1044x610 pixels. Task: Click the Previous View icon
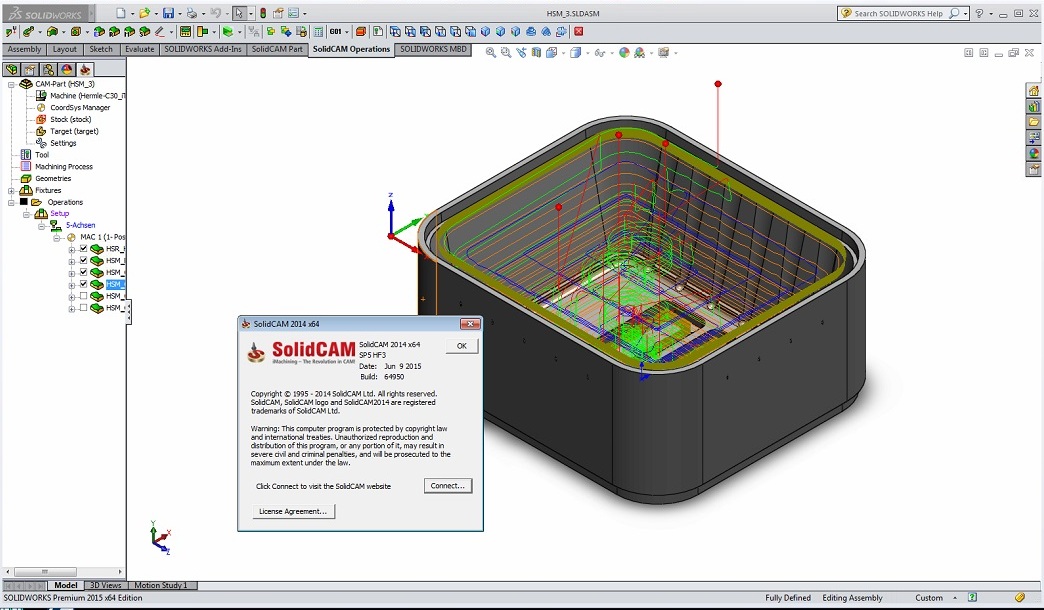click(x=521, y=53)
